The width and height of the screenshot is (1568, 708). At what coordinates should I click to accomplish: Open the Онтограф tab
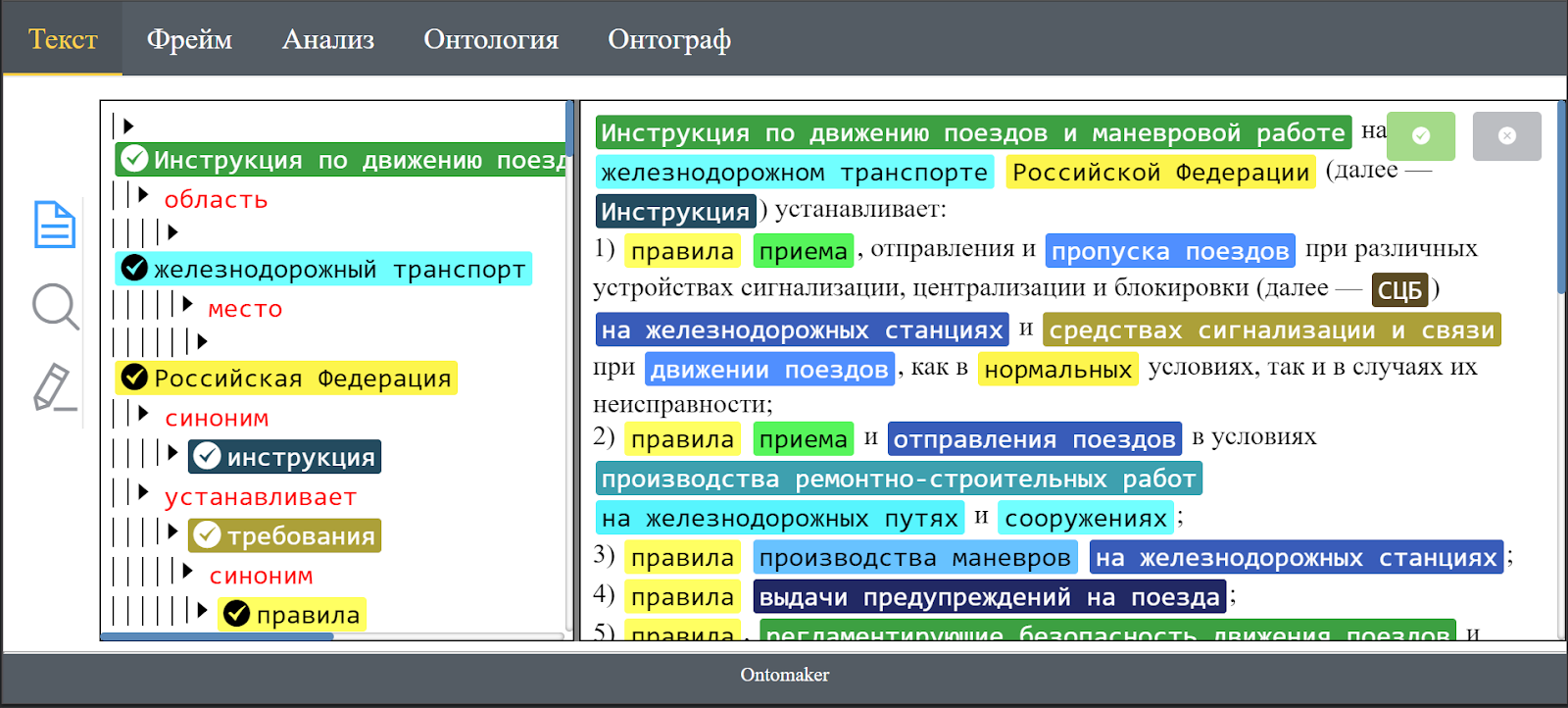click(x=669, y=39)
